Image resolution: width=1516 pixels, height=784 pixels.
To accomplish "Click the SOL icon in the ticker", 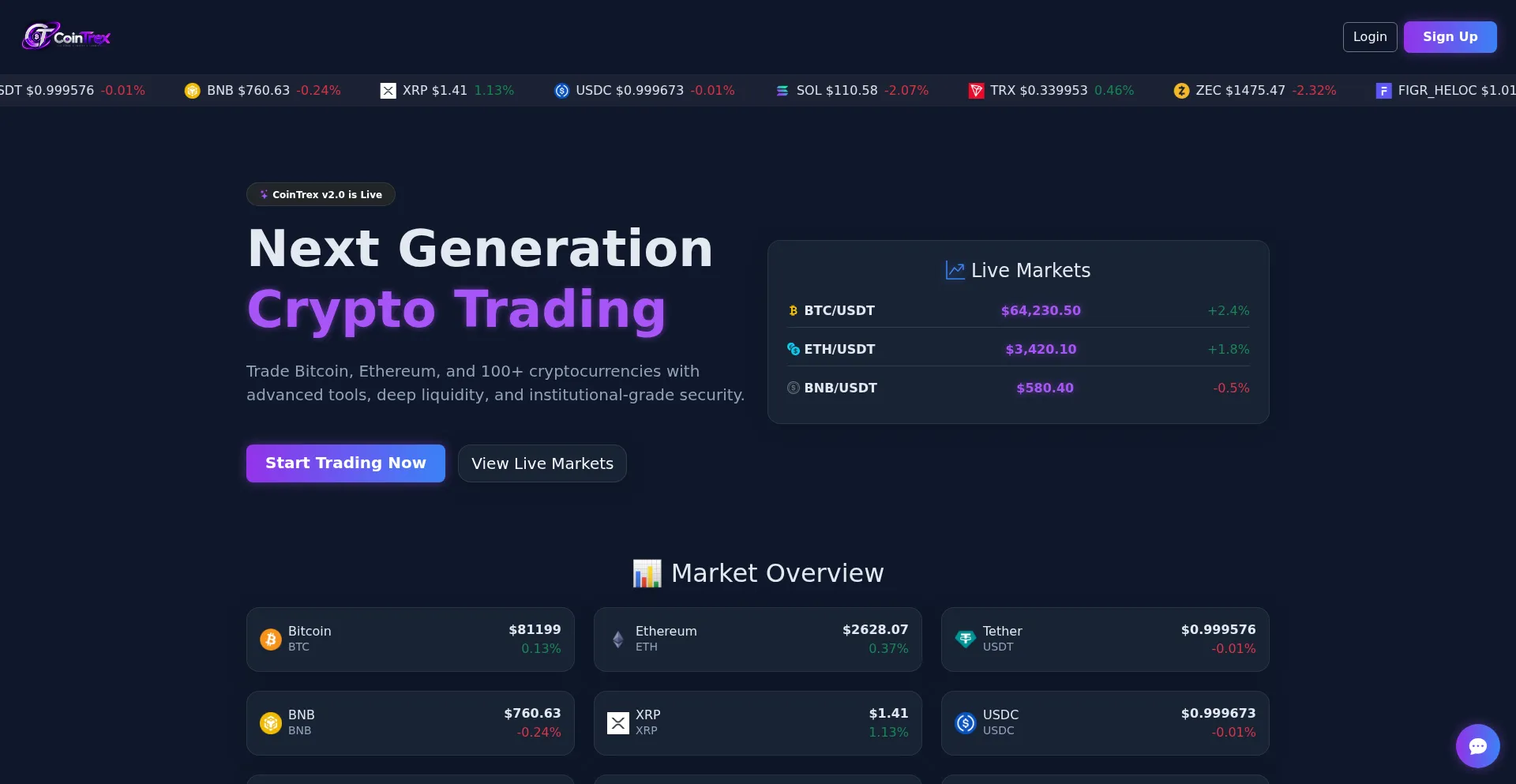I will point(782,91).
